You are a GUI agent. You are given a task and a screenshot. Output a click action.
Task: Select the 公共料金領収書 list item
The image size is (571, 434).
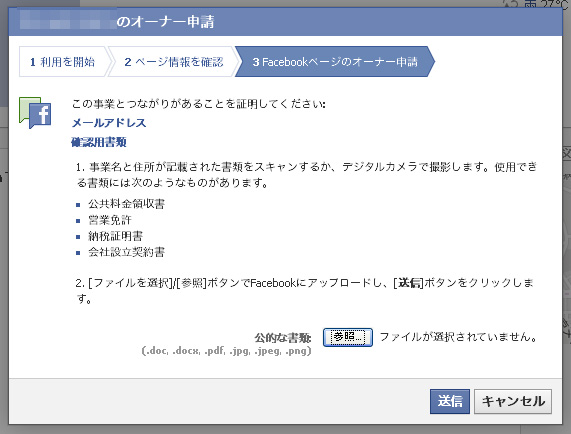pos(126,204)
